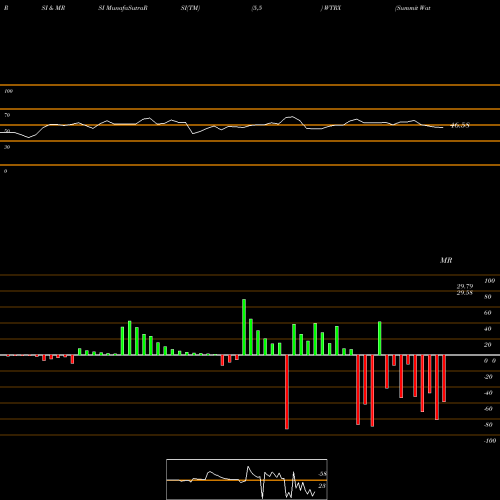500x500 pixels.
Task: Click the 20 label on MR axis
Action: [x=488, y=345]
